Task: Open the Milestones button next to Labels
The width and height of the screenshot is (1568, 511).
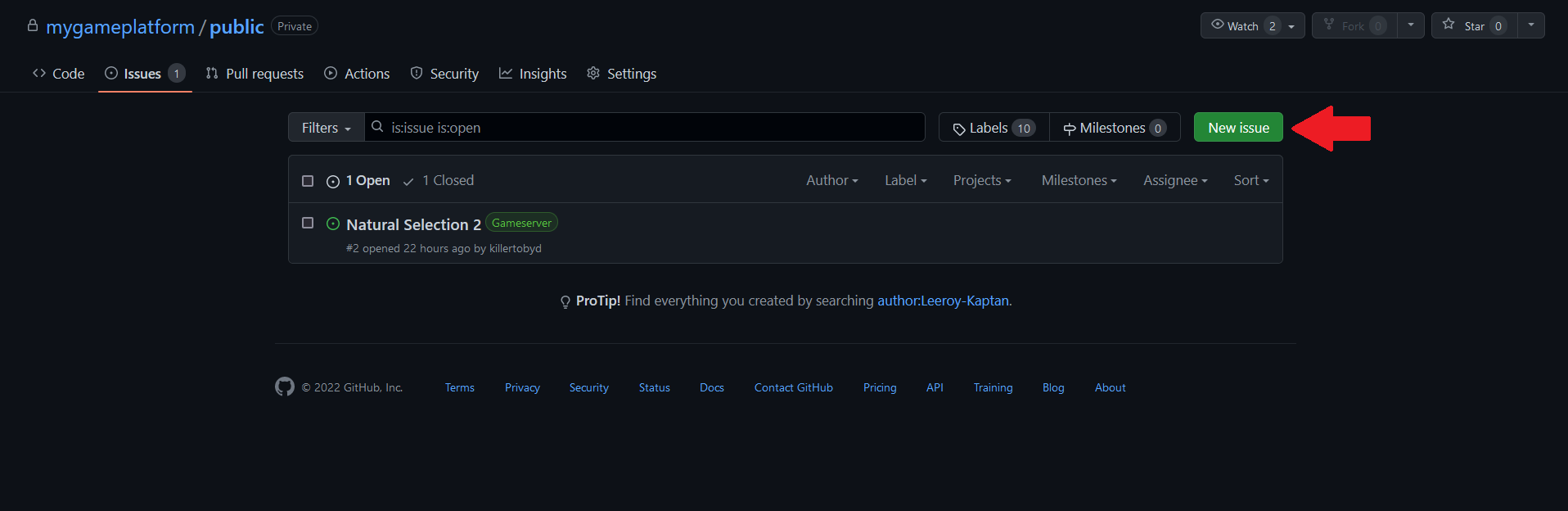Action: (1115, 127)
